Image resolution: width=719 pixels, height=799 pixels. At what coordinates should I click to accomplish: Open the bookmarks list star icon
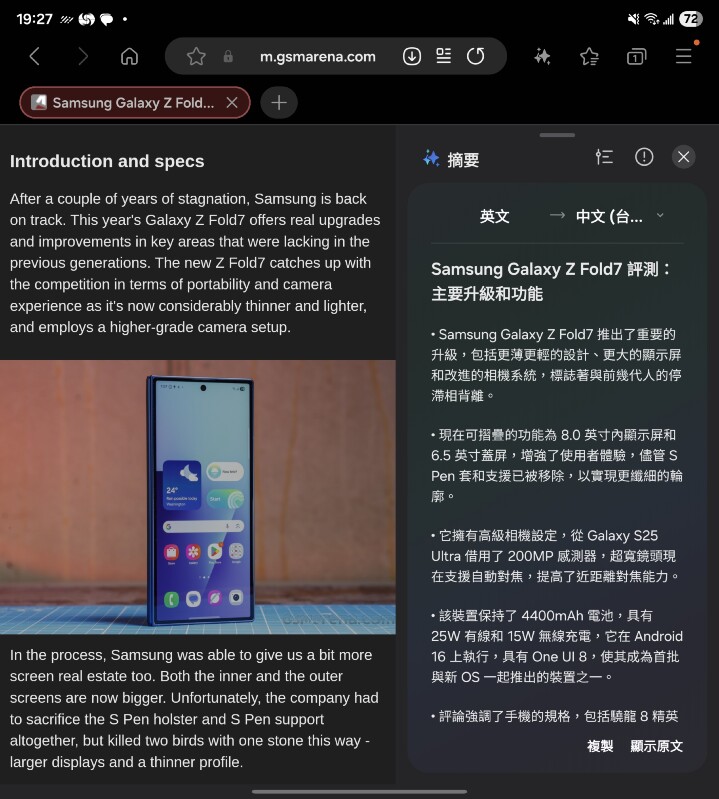point(589,56)
